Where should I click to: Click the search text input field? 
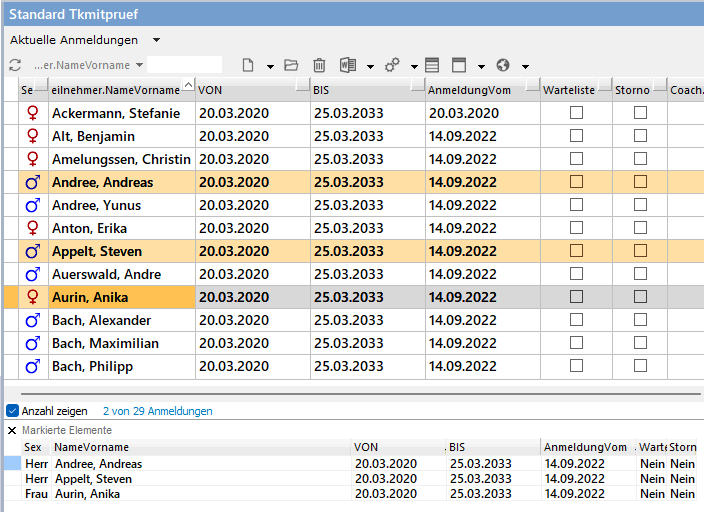[x=185, y=65]
